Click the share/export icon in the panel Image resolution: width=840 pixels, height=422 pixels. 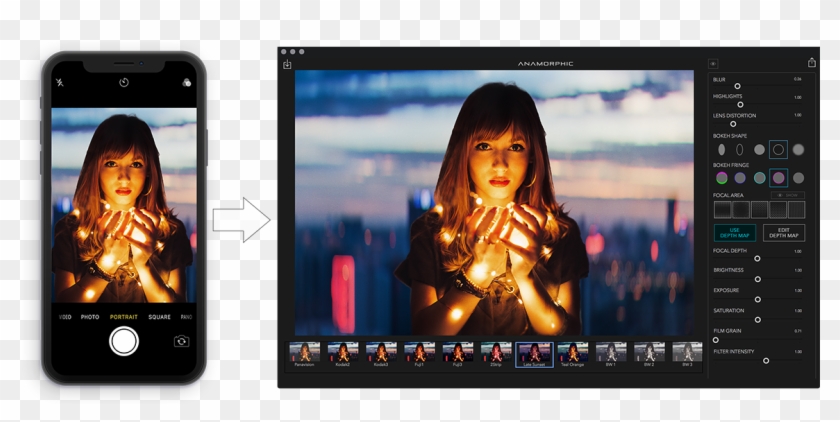click(x=811, y=63)
